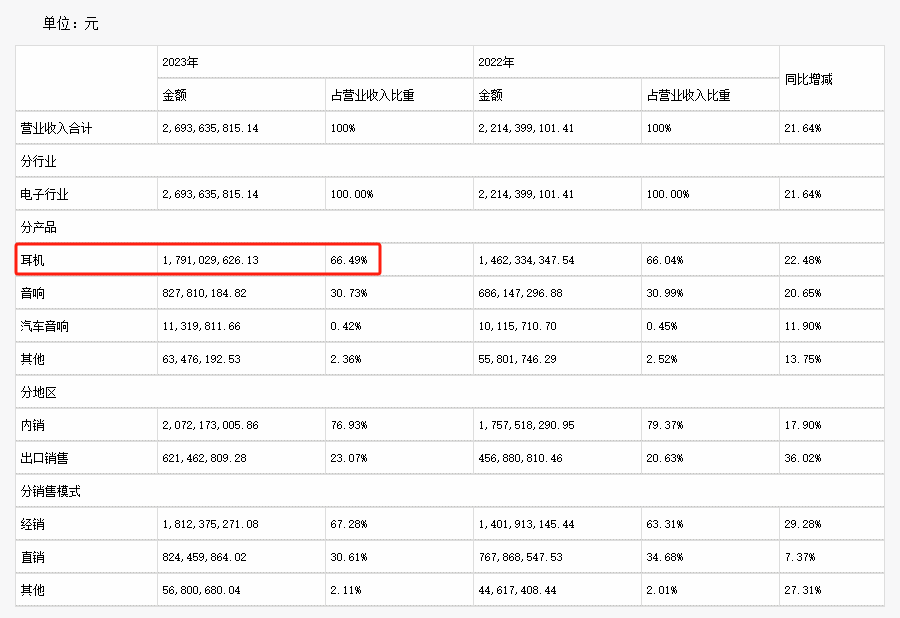Click the 经销 row label
Screen dimensions: 900x618
[x=34, y=524]
